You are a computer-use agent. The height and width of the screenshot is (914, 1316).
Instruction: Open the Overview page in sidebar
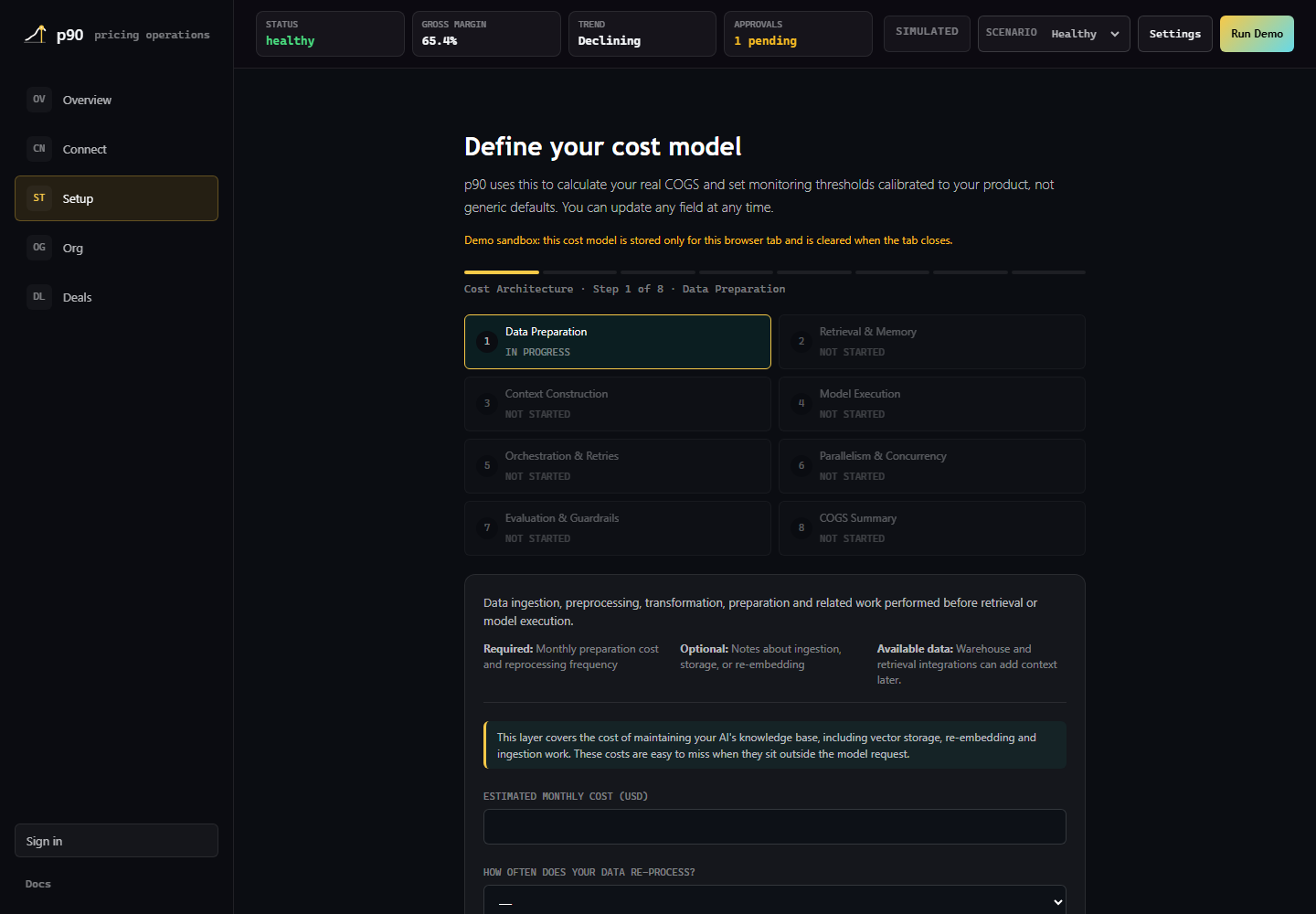click(x=116, y=100)
